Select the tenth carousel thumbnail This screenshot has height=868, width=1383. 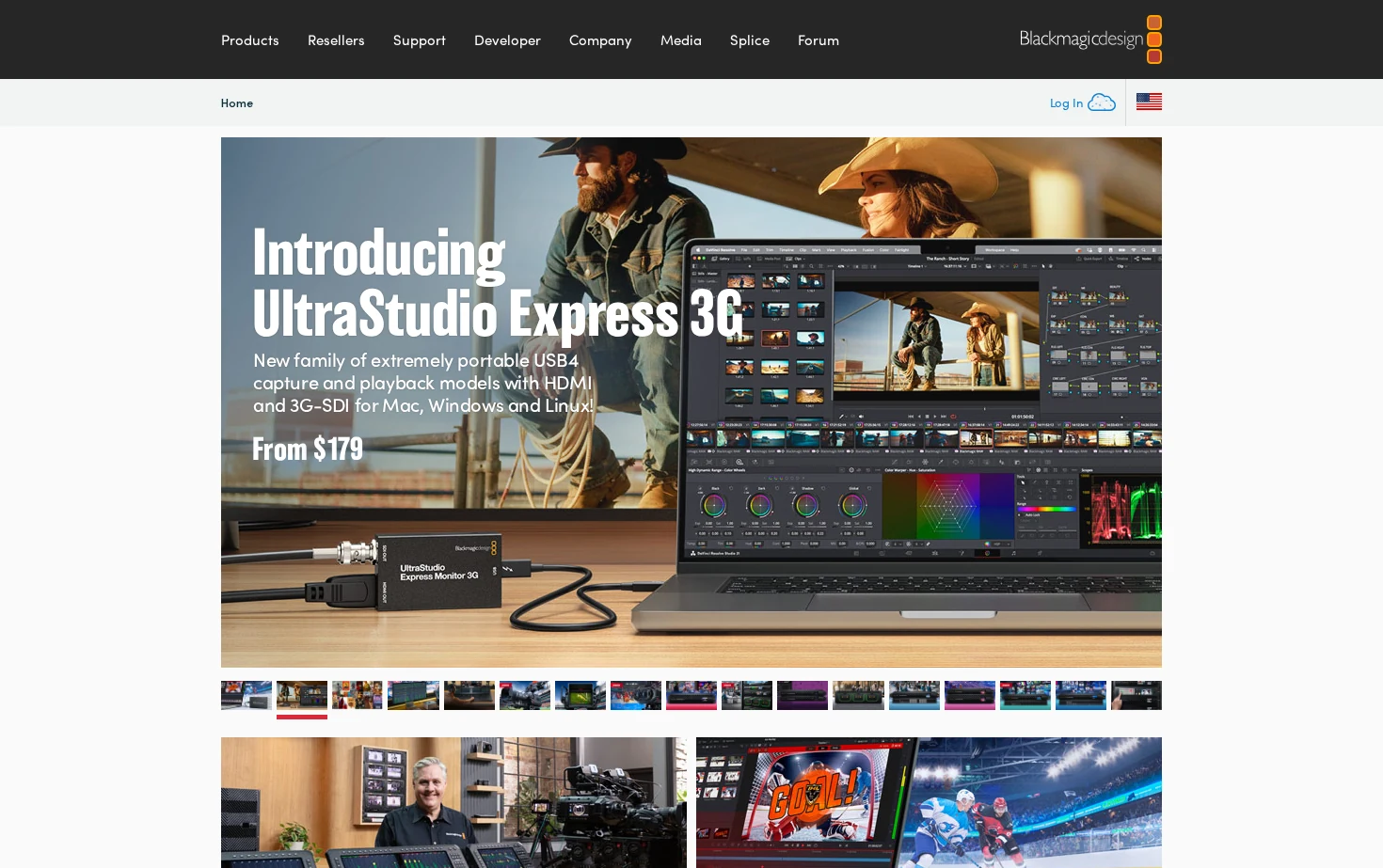coord(747,695)
